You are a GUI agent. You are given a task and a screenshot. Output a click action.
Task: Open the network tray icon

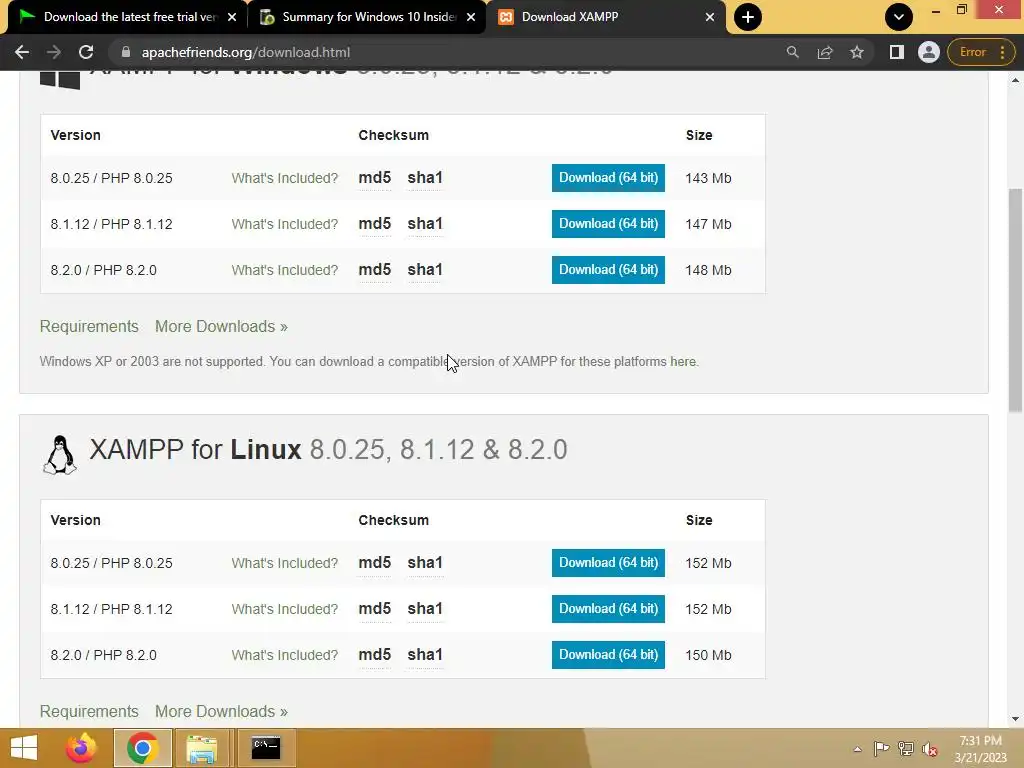tap(906, 749)
